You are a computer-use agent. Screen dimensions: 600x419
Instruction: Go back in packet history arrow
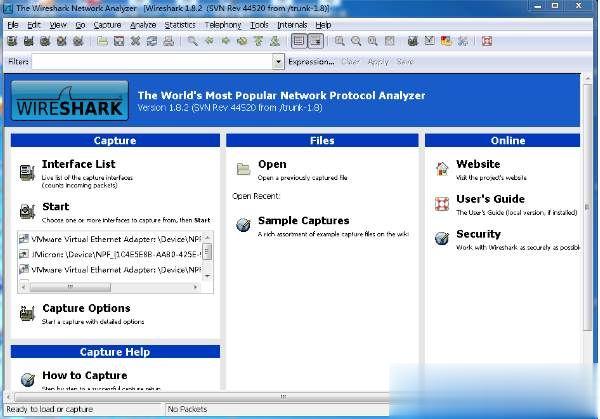(209, 41)
